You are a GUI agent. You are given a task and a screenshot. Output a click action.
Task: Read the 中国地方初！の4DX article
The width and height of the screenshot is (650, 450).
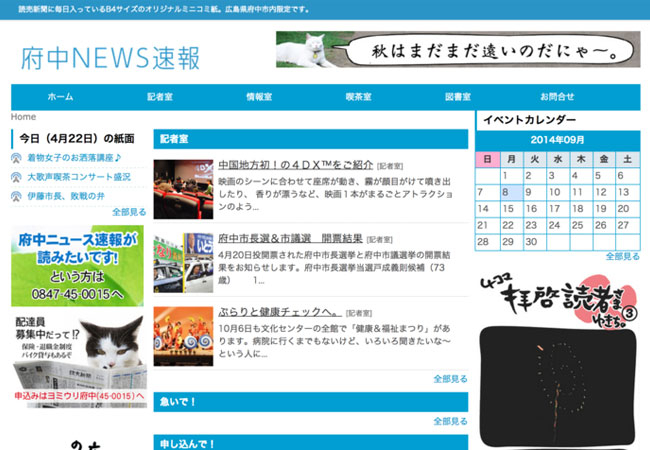click(x=295, y=165)
